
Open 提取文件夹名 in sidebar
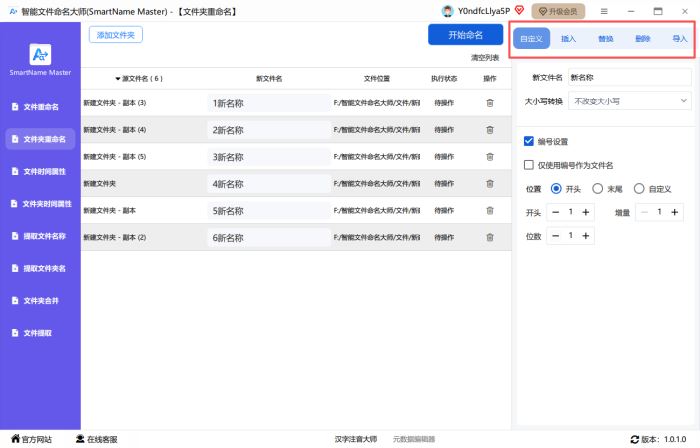(x=40, y=268)
